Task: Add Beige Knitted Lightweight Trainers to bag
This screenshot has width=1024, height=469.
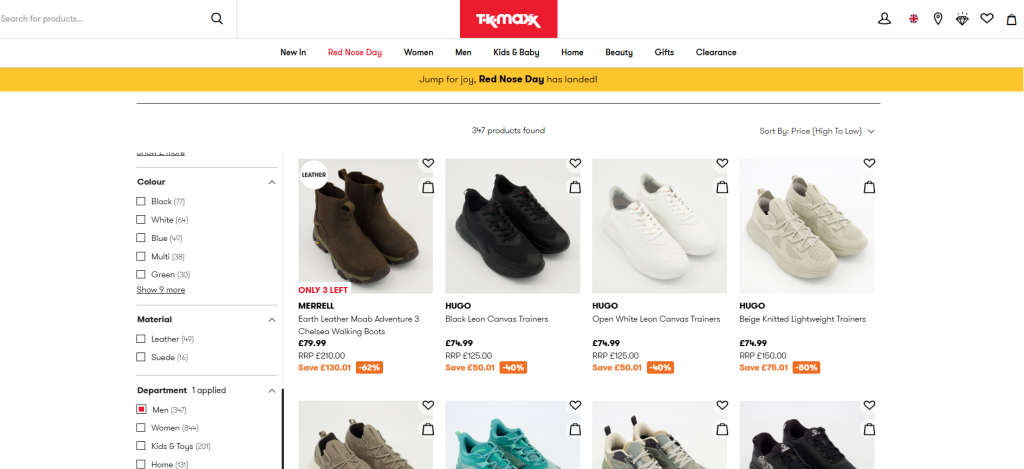Action: 869,186
